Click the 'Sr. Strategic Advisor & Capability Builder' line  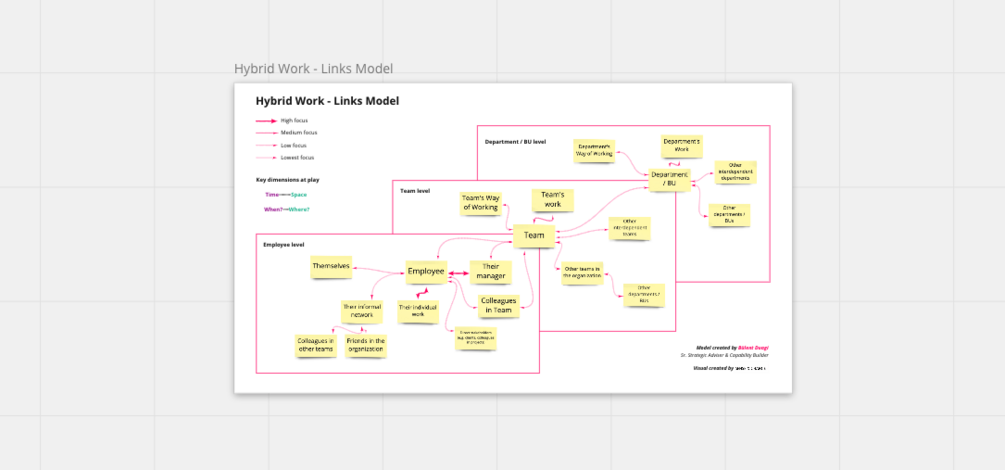coord(724,355)
